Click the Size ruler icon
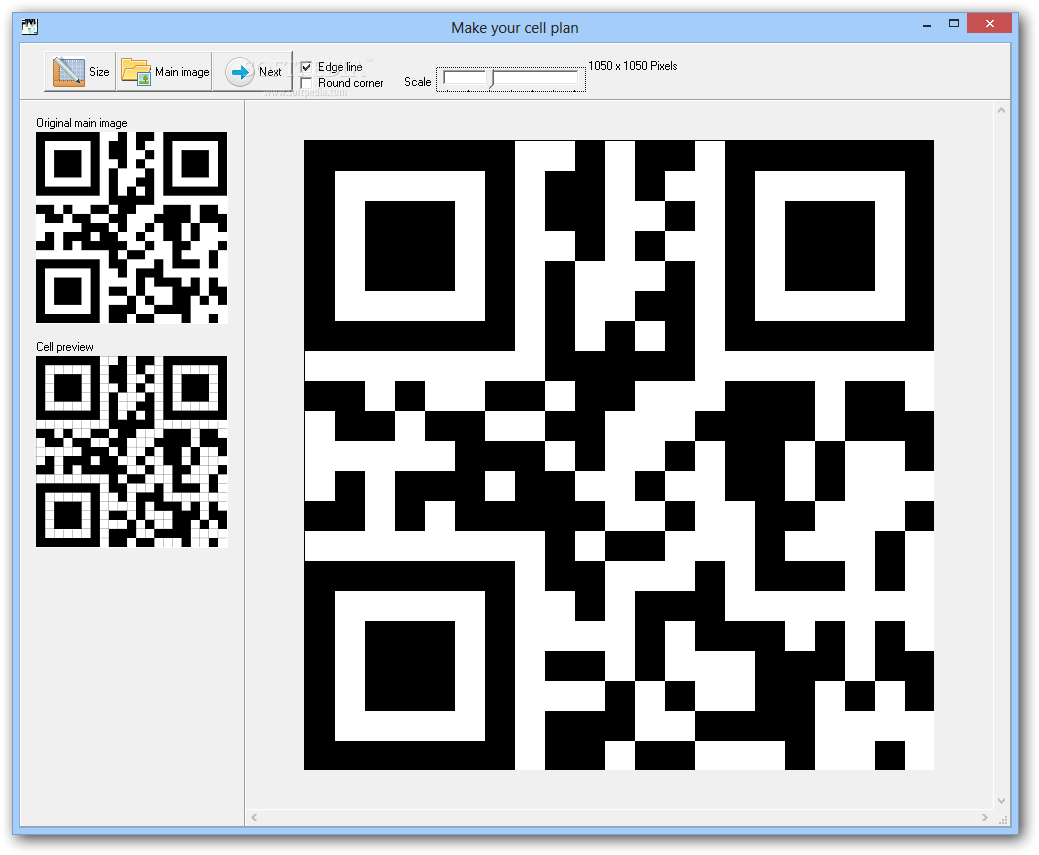The width and height of the screenshot is (1039, 855). (69, 72)
